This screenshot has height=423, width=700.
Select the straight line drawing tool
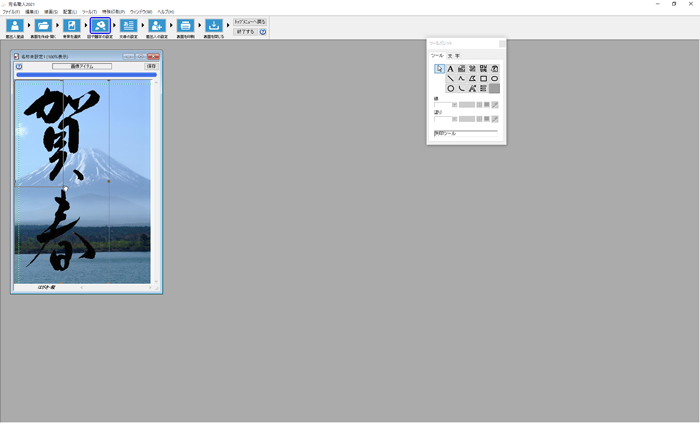(x=450, y=78)
